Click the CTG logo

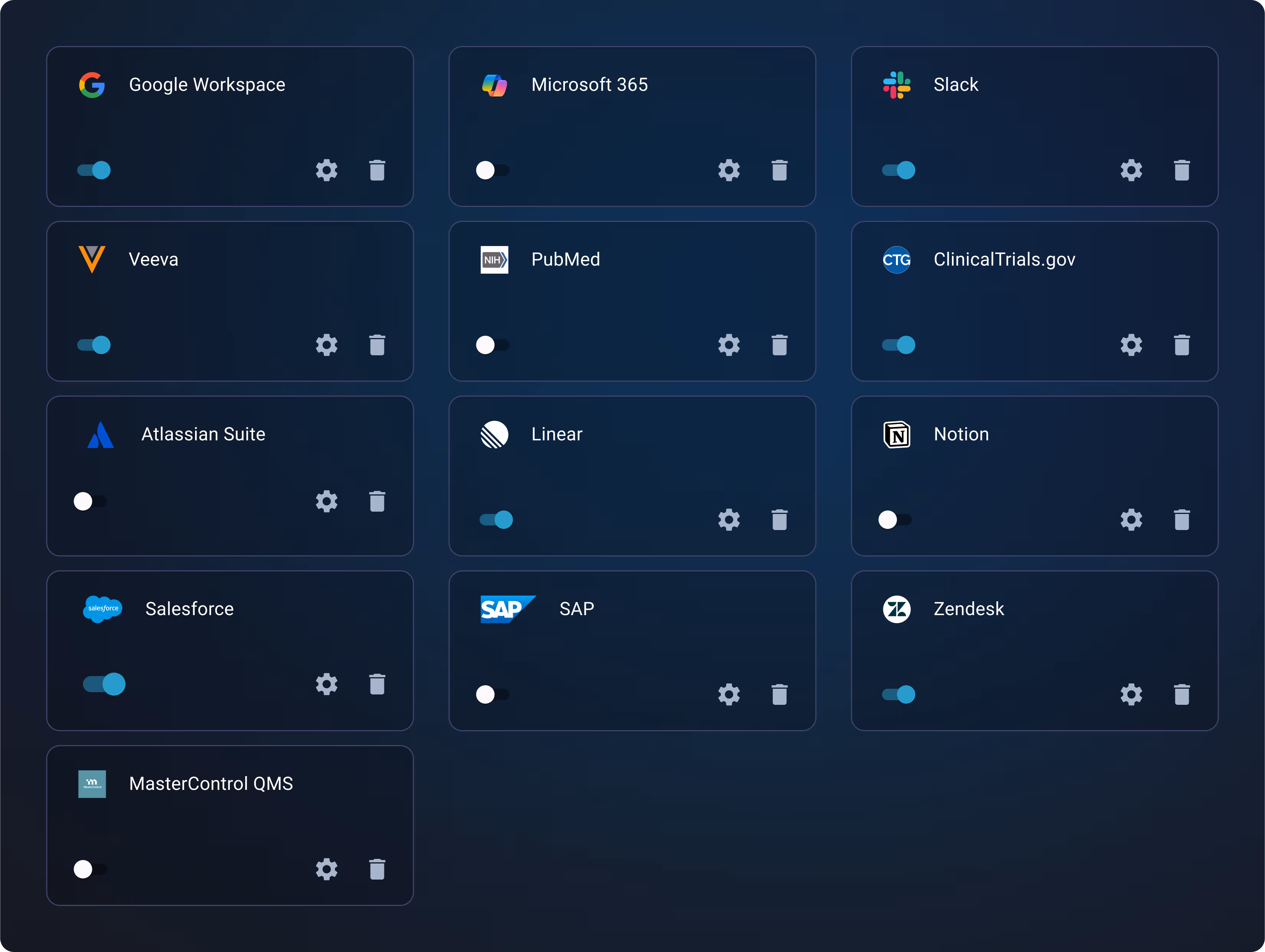tap(897, 259)
